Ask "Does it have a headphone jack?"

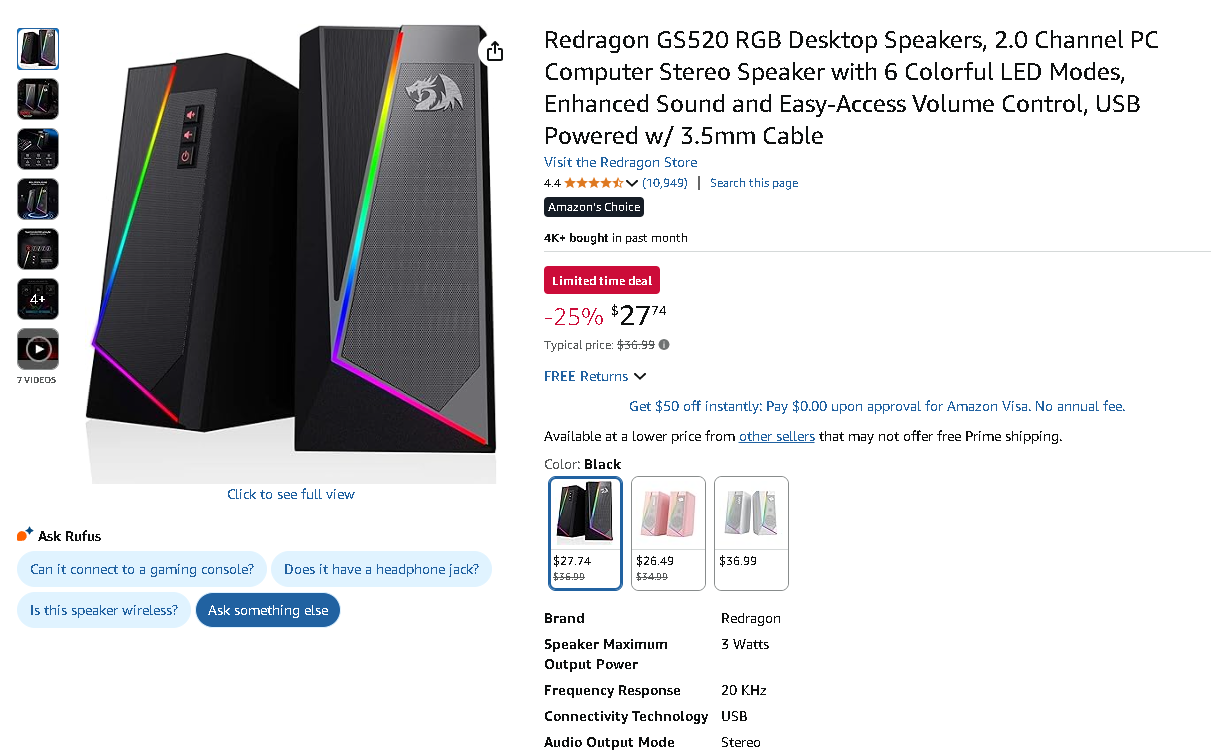click(381, 569)
